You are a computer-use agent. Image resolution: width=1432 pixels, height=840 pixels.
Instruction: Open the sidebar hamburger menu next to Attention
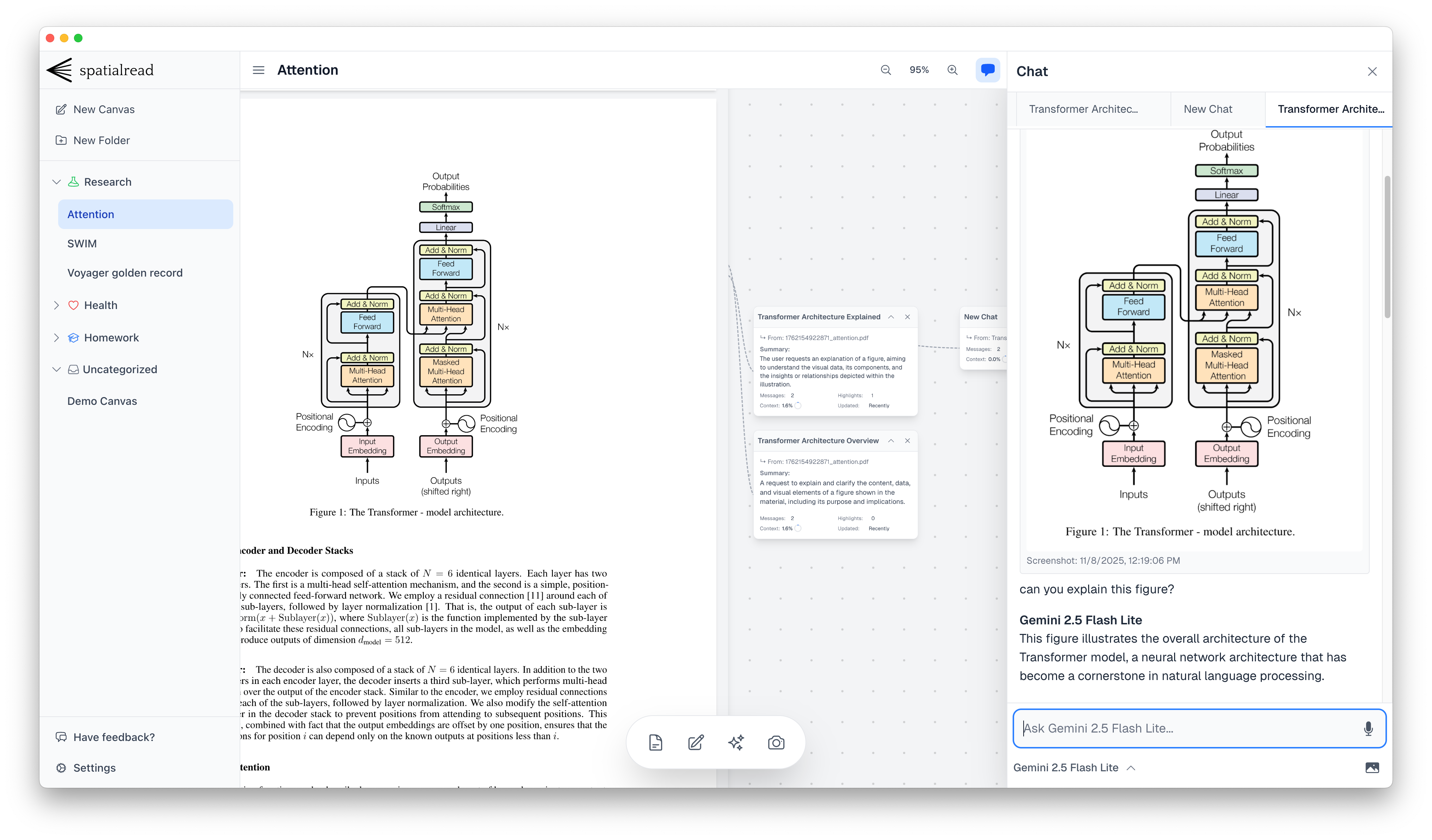tap(258, 69)
